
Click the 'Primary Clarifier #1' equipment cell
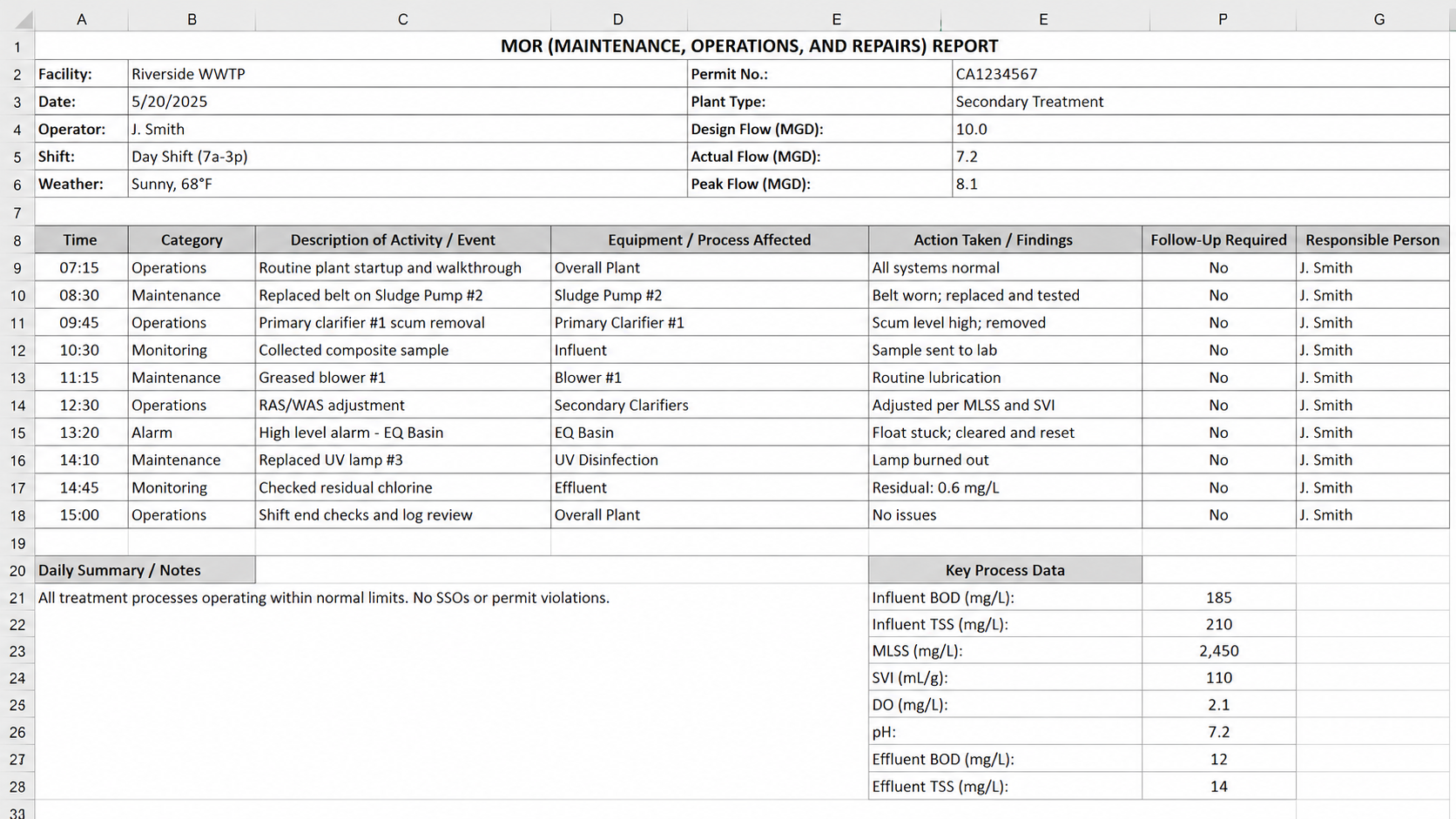click(x=709, y=322)
